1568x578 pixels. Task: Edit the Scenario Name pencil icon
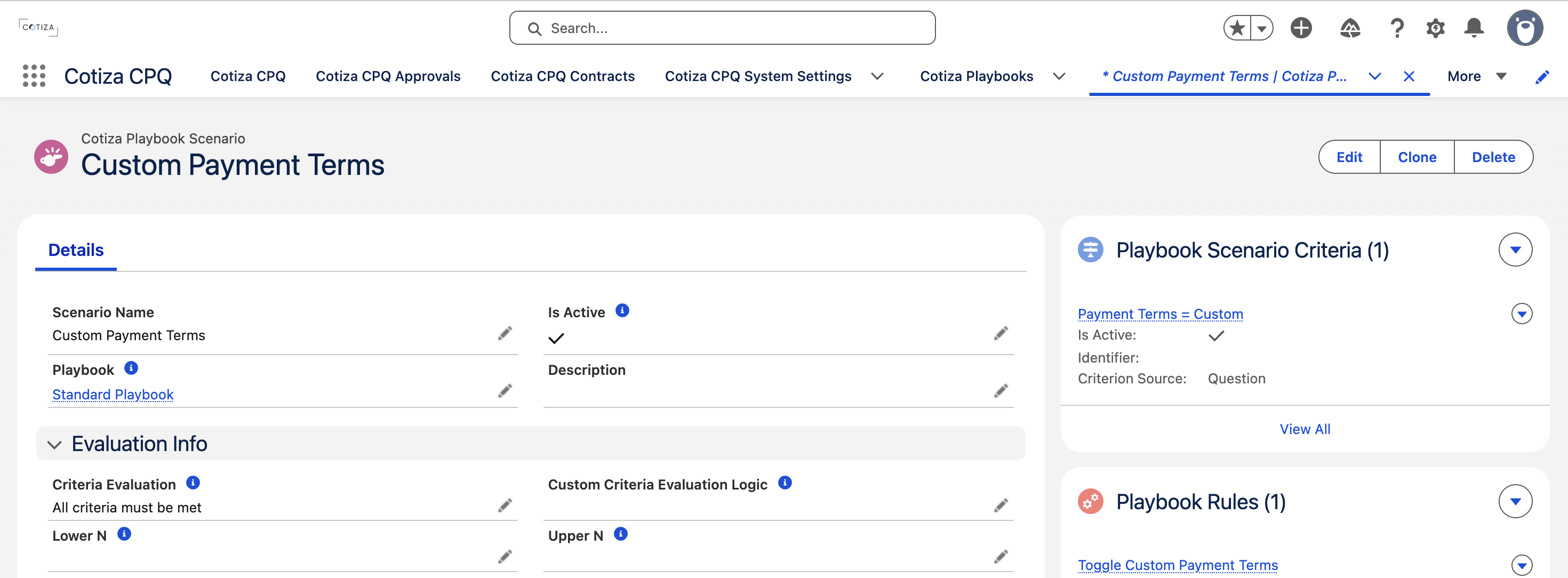pos(505,333)
